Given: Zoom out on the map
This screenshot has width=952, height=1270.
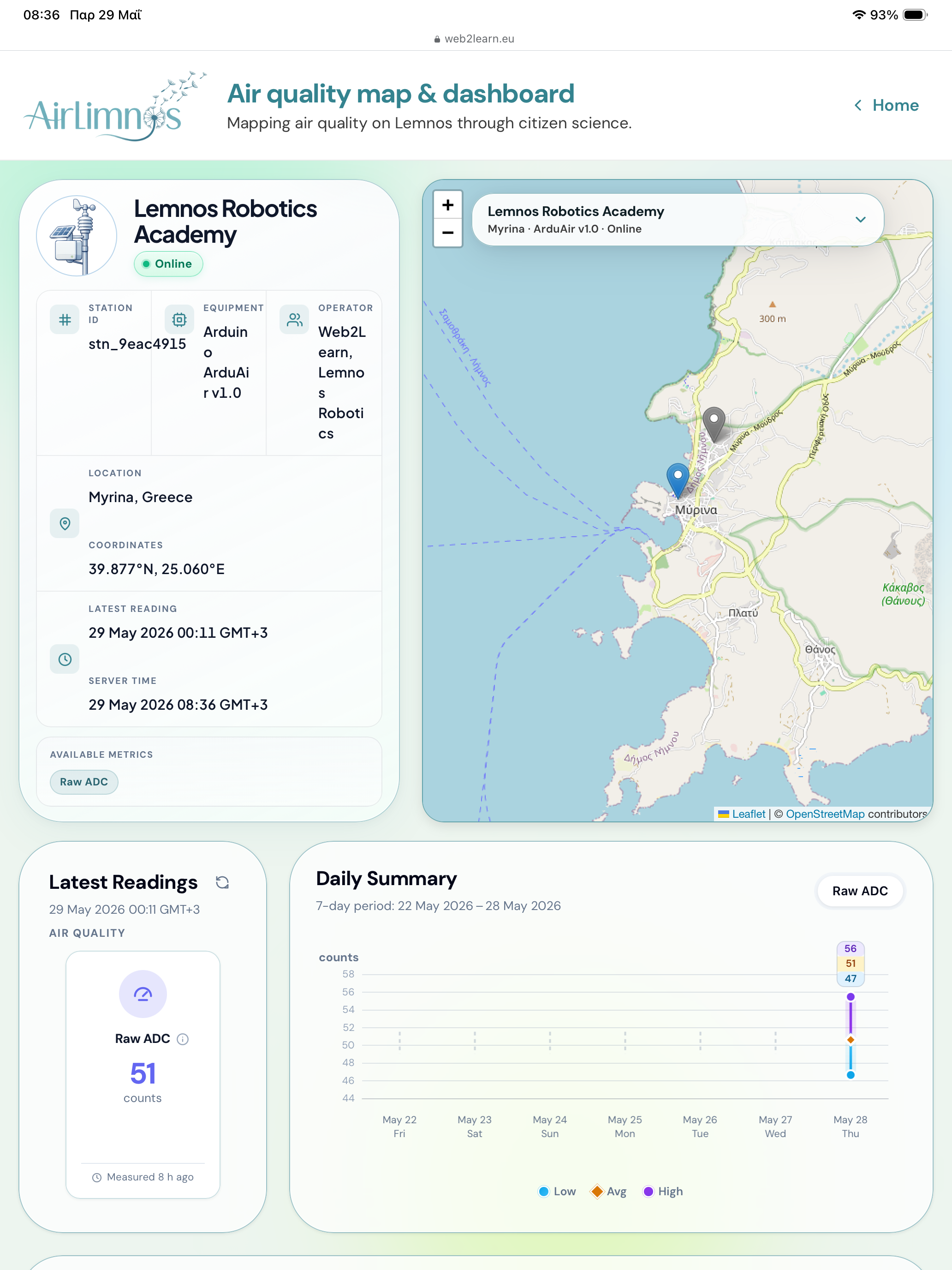Looking at the screenshot, I should pyautogui.click(x=448, y=233).
